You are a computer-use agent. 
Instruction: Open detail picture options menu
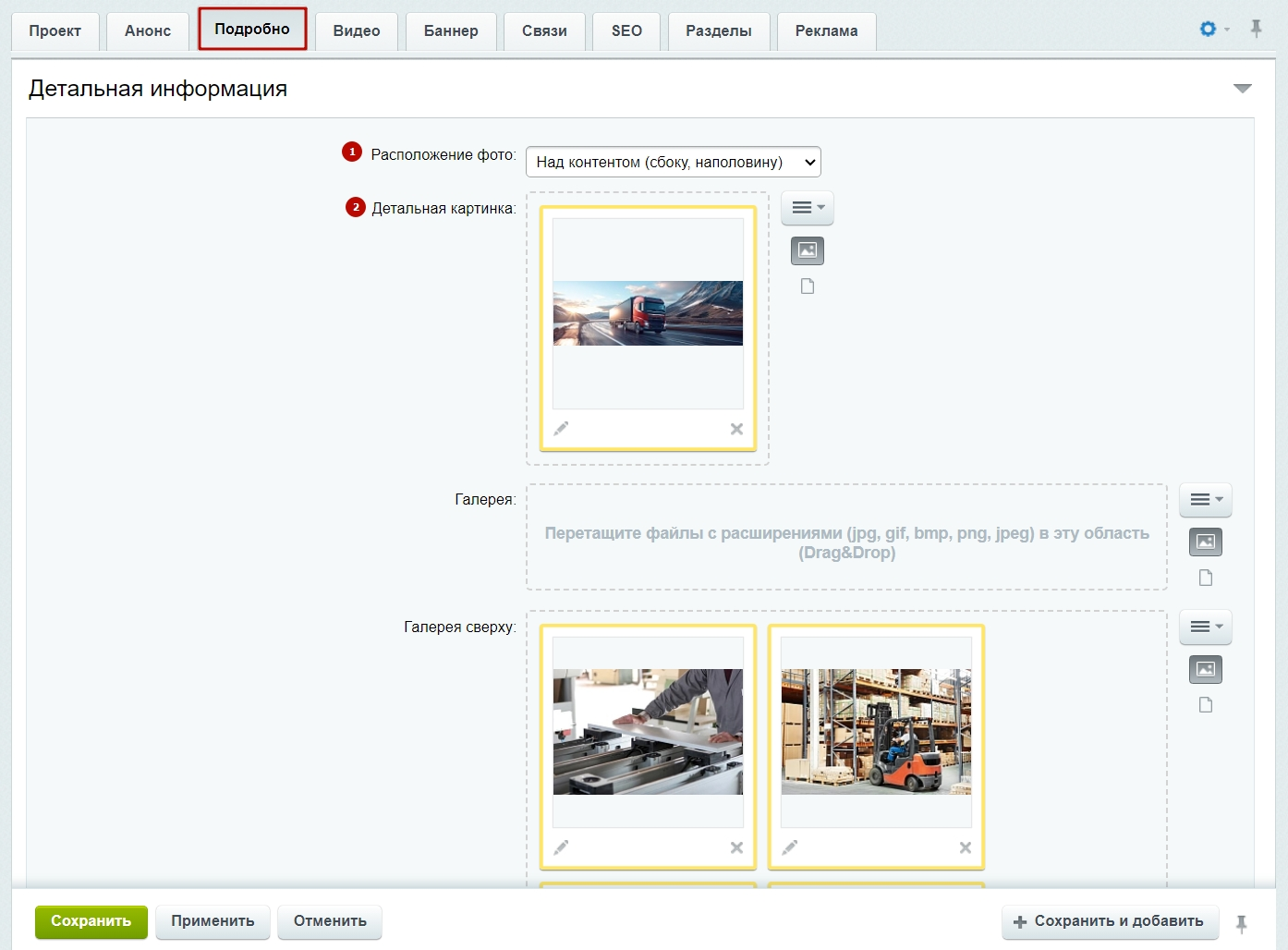tap(808, 208)
